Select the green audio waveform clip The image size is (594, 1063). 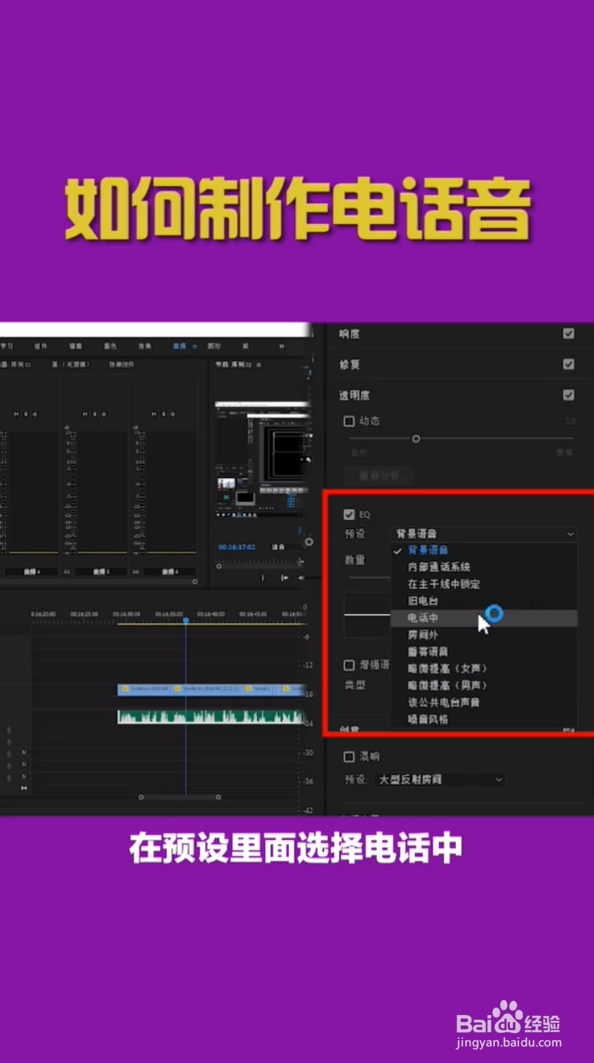[x=212, y=717]
